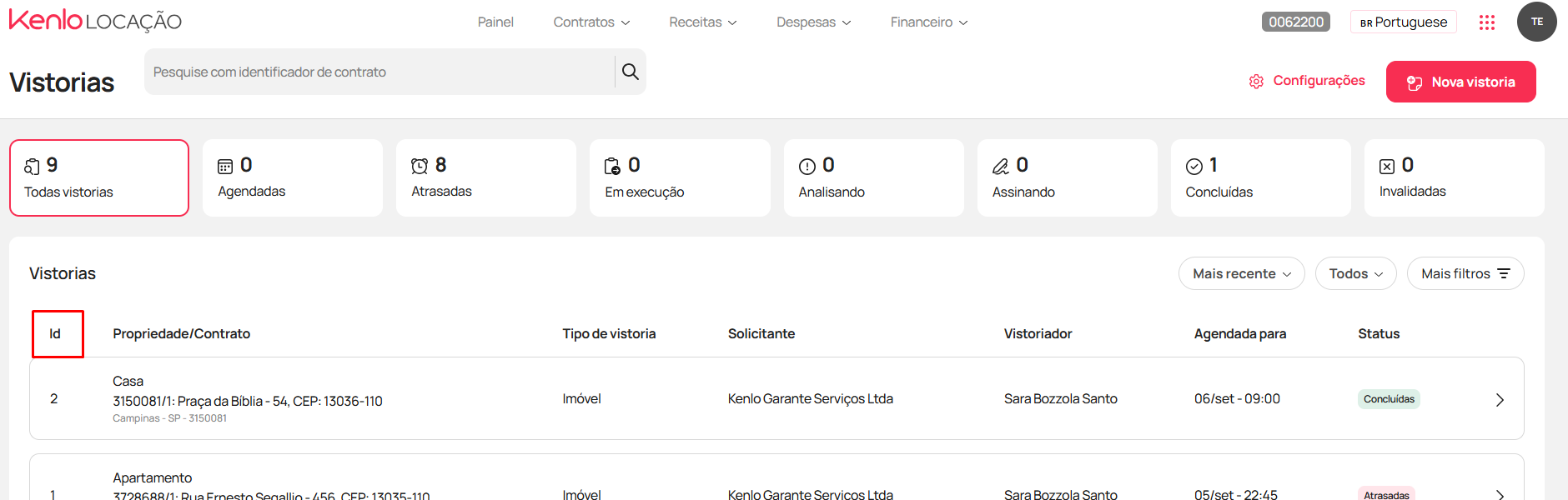Click the clipboard icon on Em execução card
This screenshot has width=1568, height=500.
[x=612, y=167]
